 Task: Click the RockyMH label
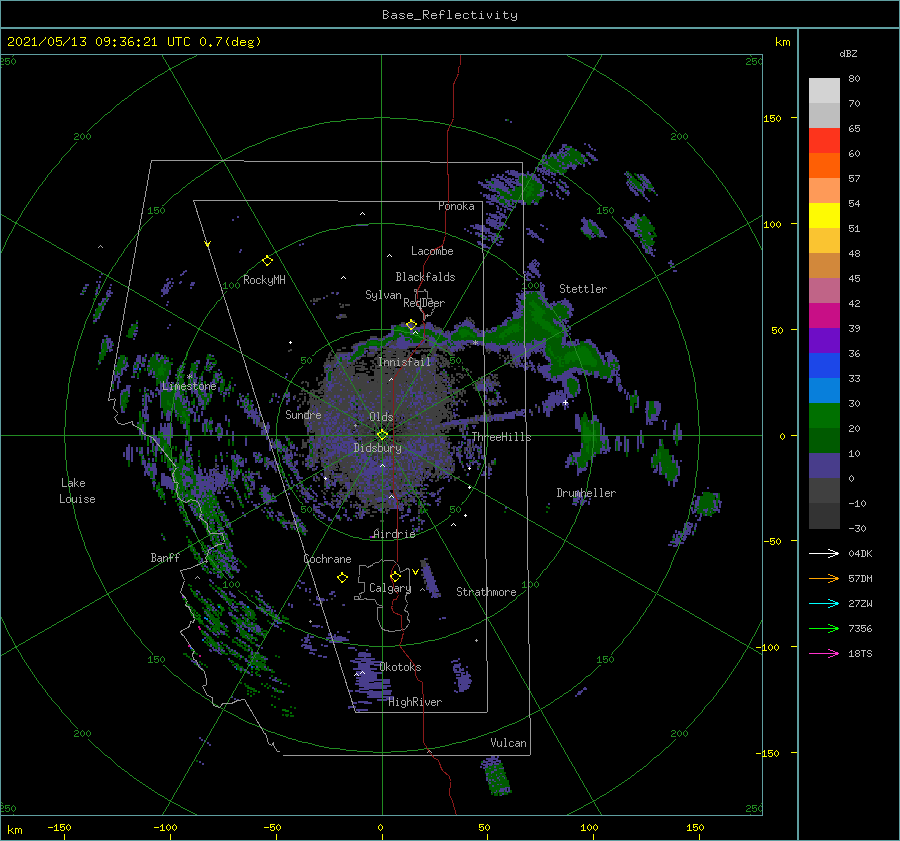(264, 280)
